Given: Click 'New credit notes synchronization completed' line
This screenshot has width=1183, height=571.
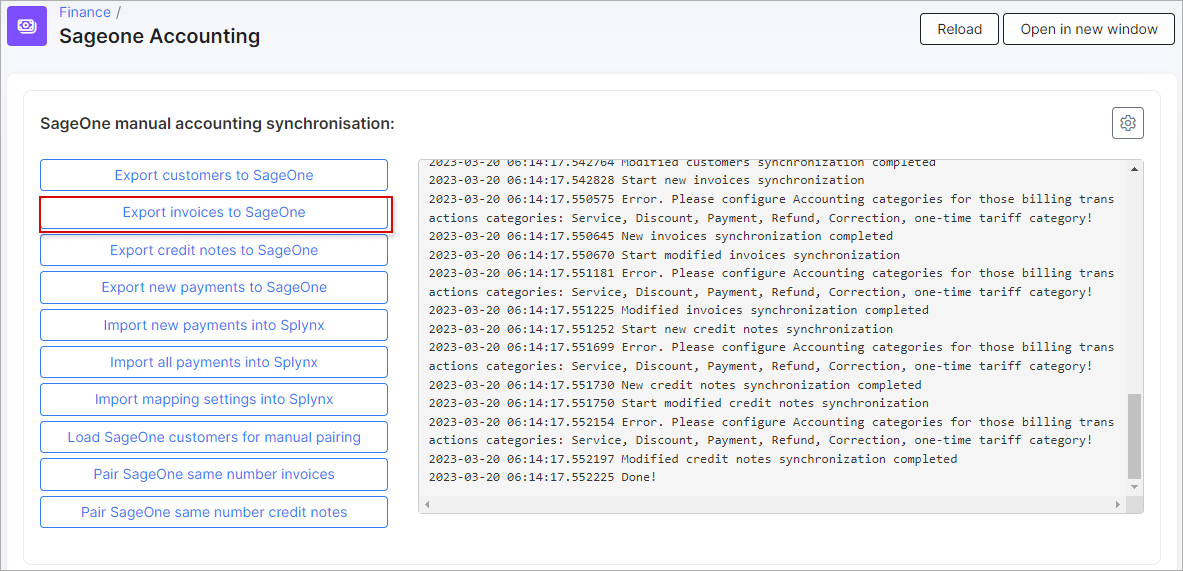Looking at the screenshot, I should tap(674, 385).
